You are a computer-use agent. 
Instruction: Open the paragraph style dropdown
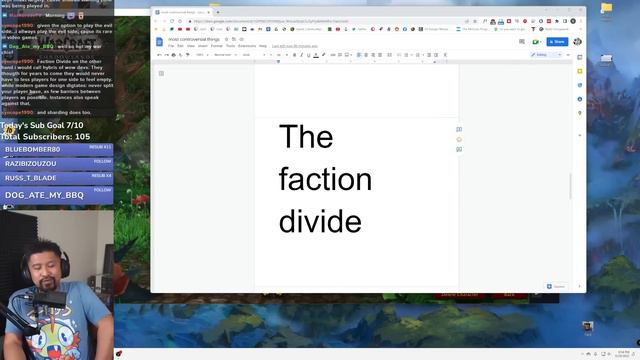226,55
